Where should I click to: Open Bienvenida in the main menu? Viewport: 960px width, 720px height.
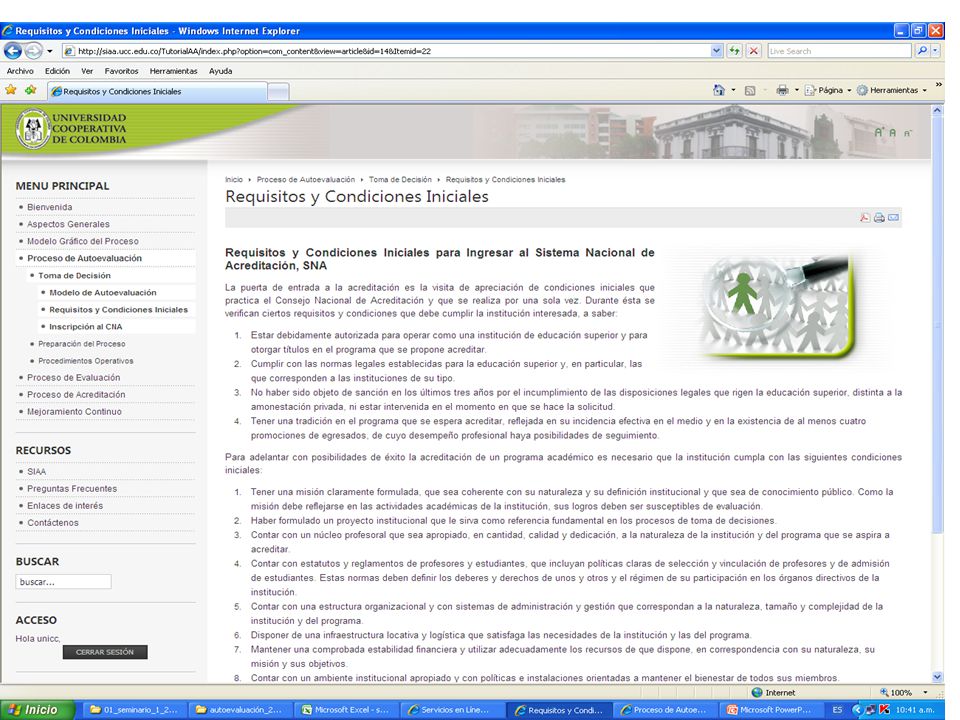coord(50,207)
